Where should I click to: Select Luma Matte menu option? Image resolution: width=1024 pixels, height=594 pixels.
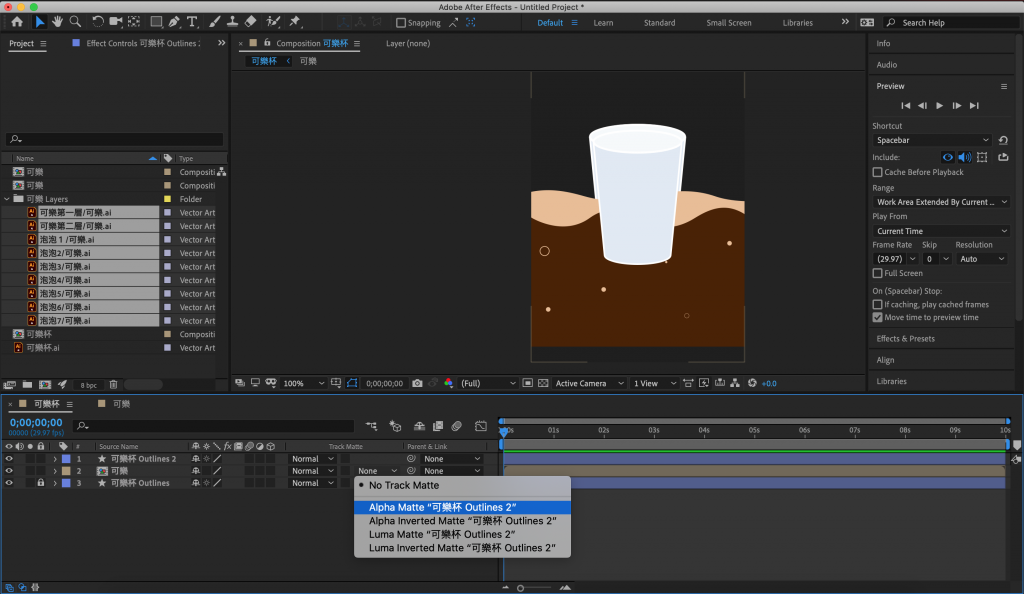point(442,534)
